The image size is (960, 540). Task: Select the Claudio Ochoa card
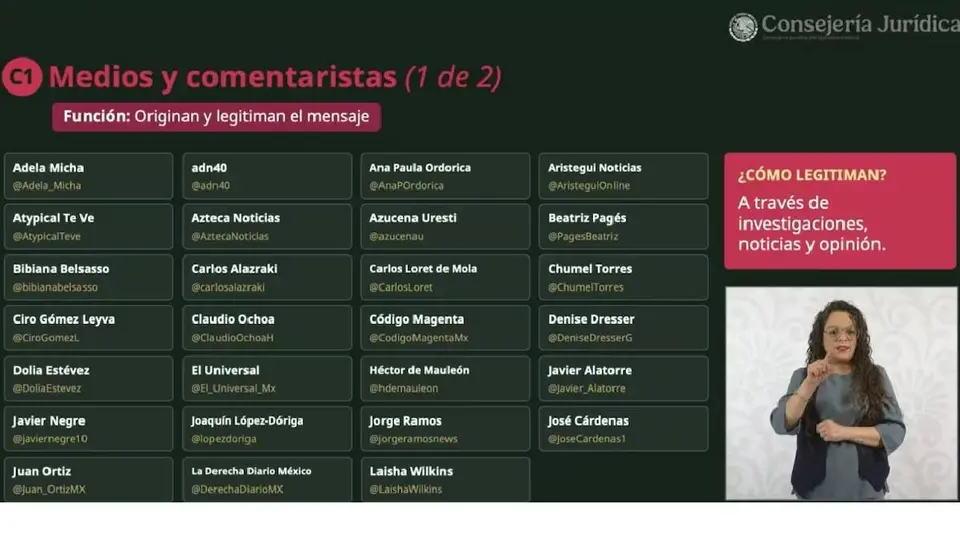coord(267,328)
